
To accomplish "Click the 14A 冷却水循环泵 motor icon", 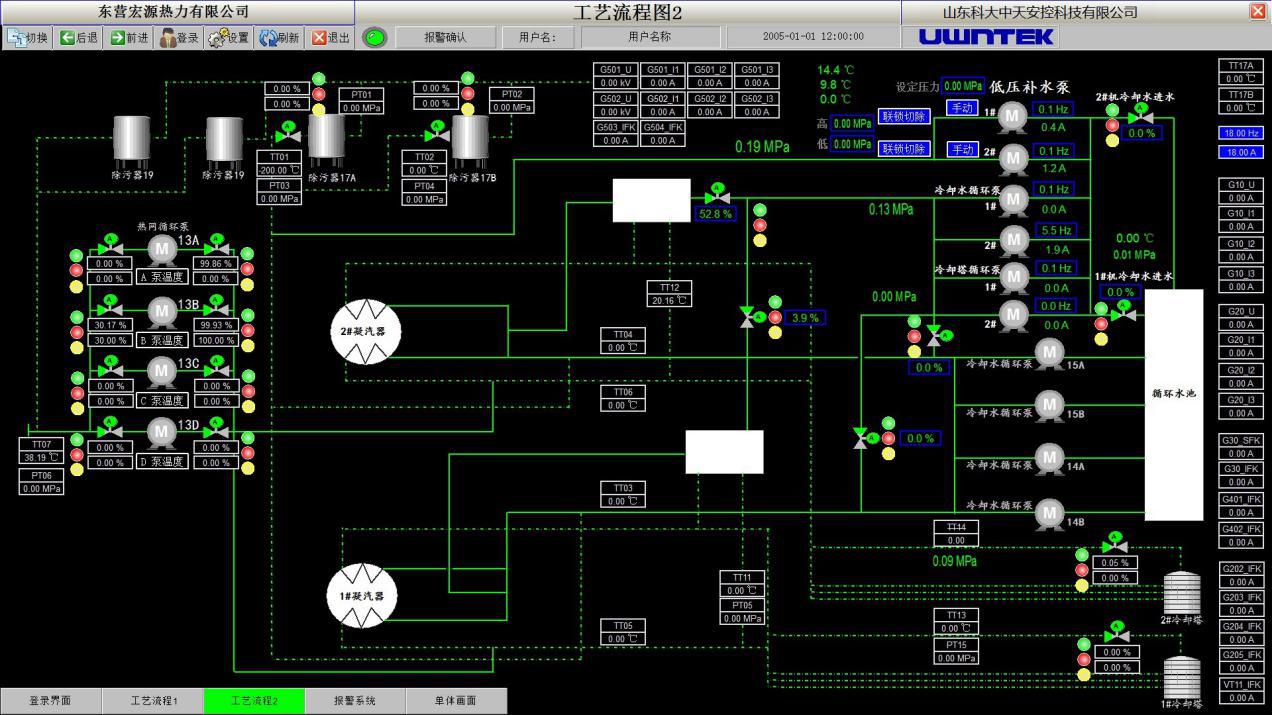I will (1049, 457).
